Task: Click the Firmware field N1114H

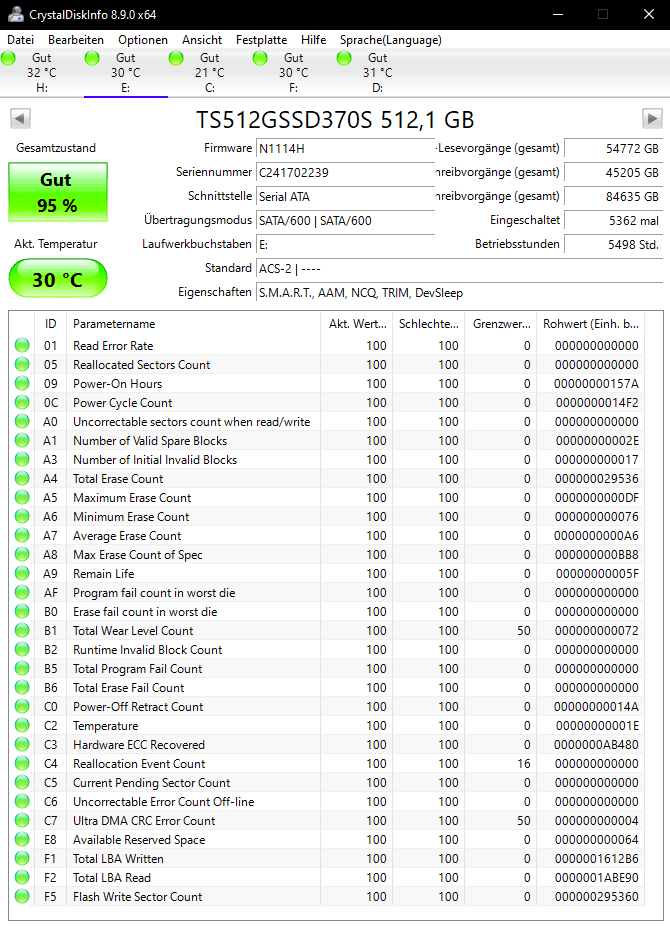Action: (x=345, y=148)
